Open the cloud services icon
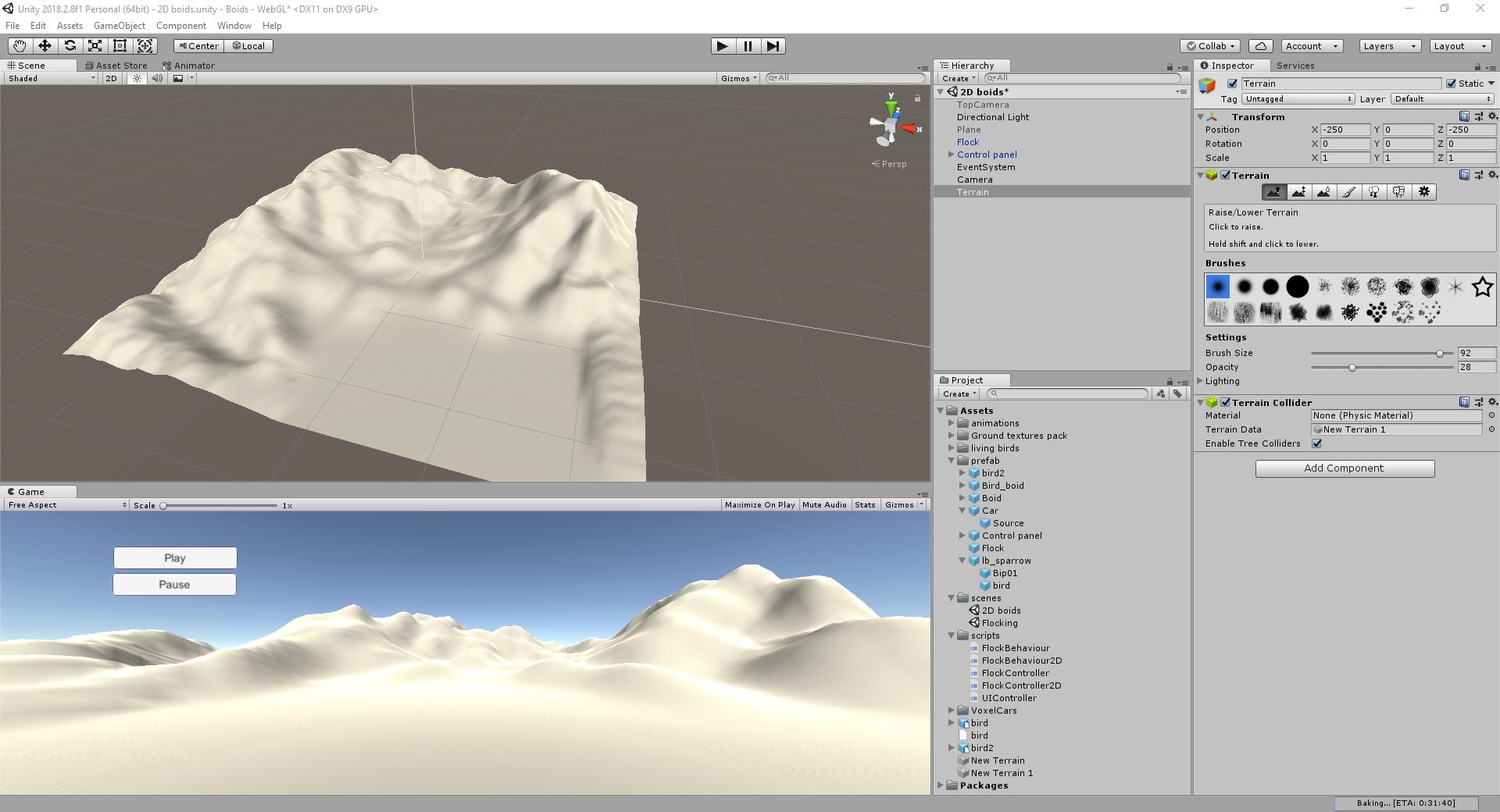The height and width of the screenshot is (812, 1500). pyautogui.click(x=1260, y=46)
